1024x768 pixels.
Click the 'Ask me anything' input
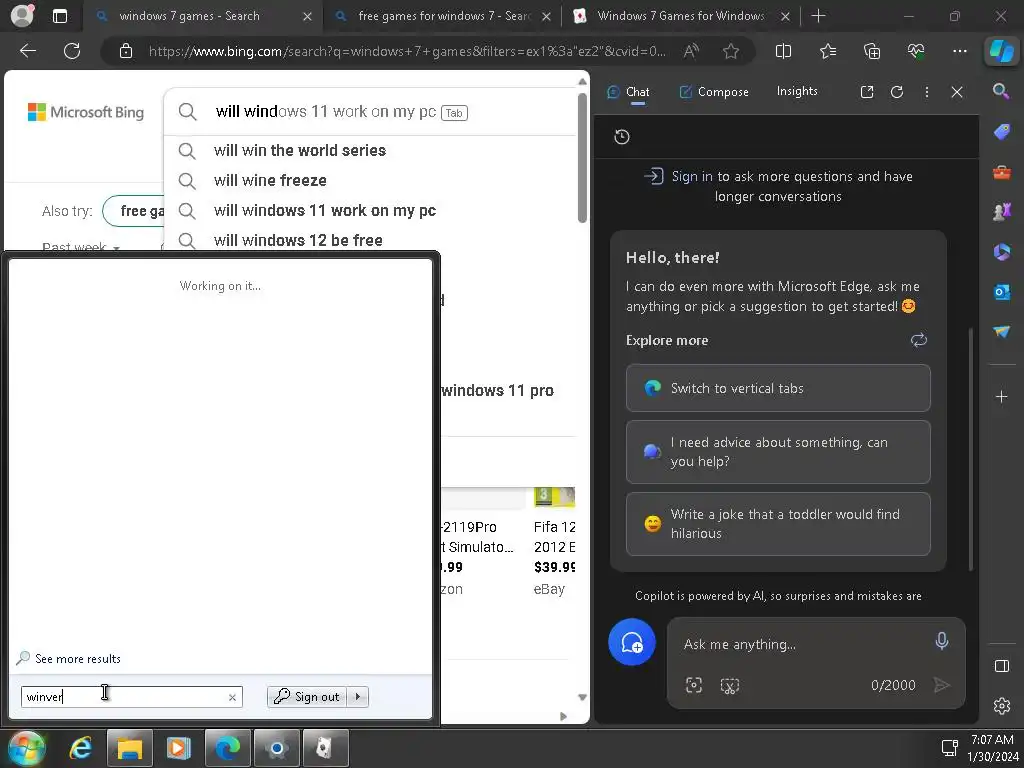(x=803, y=644)
